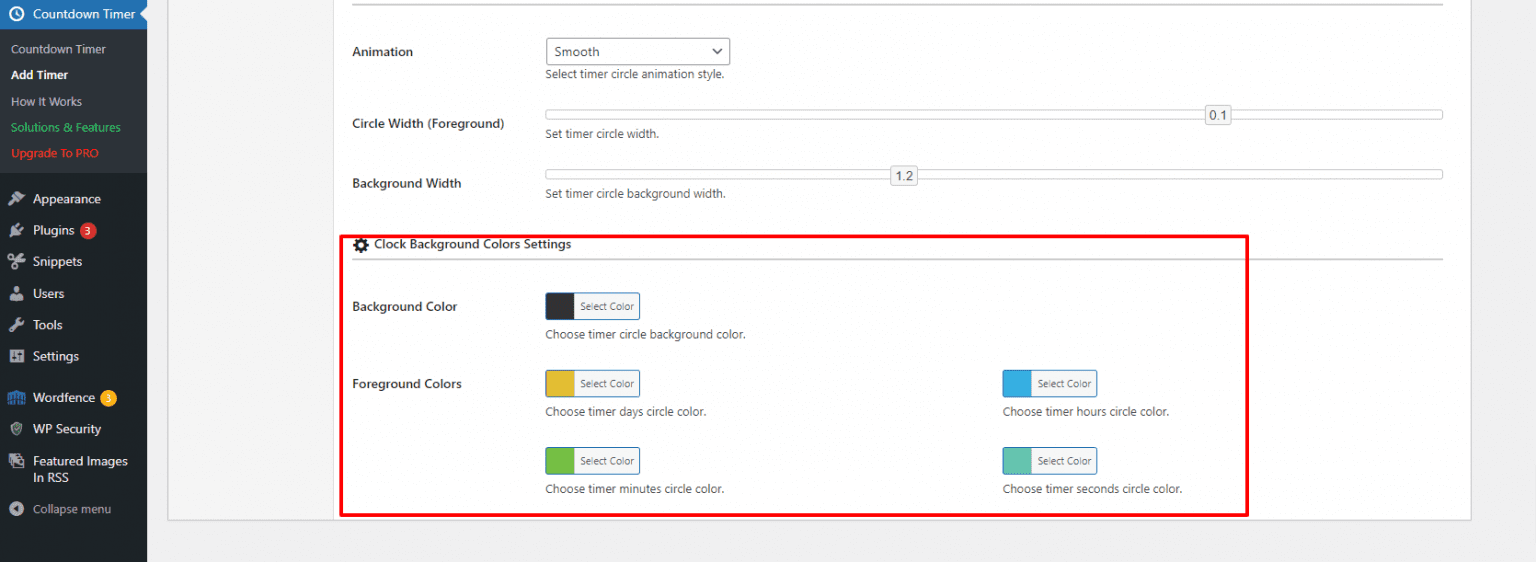The width and height of the screenshot is (1536, 562).
Task: Open Countdown Timer top menu item
Action: pyautogui.click(x=73, y=14)
